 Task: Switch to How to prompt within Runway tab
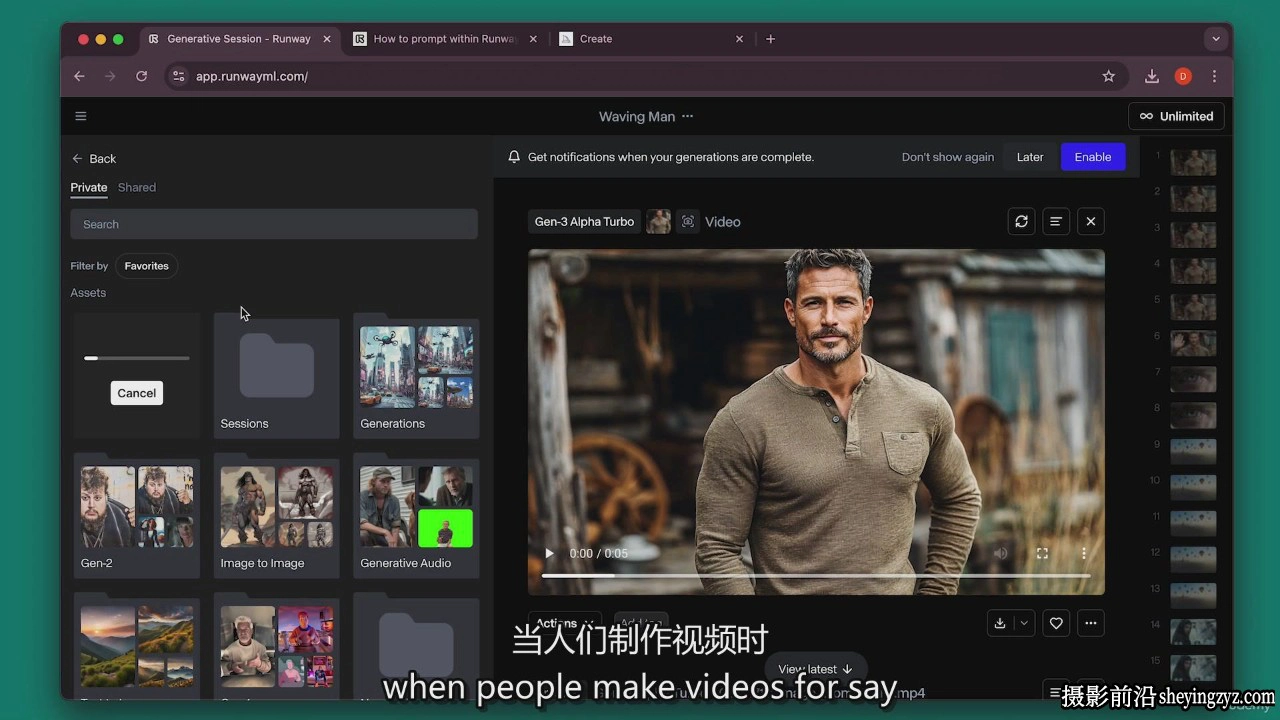(446, 39)
